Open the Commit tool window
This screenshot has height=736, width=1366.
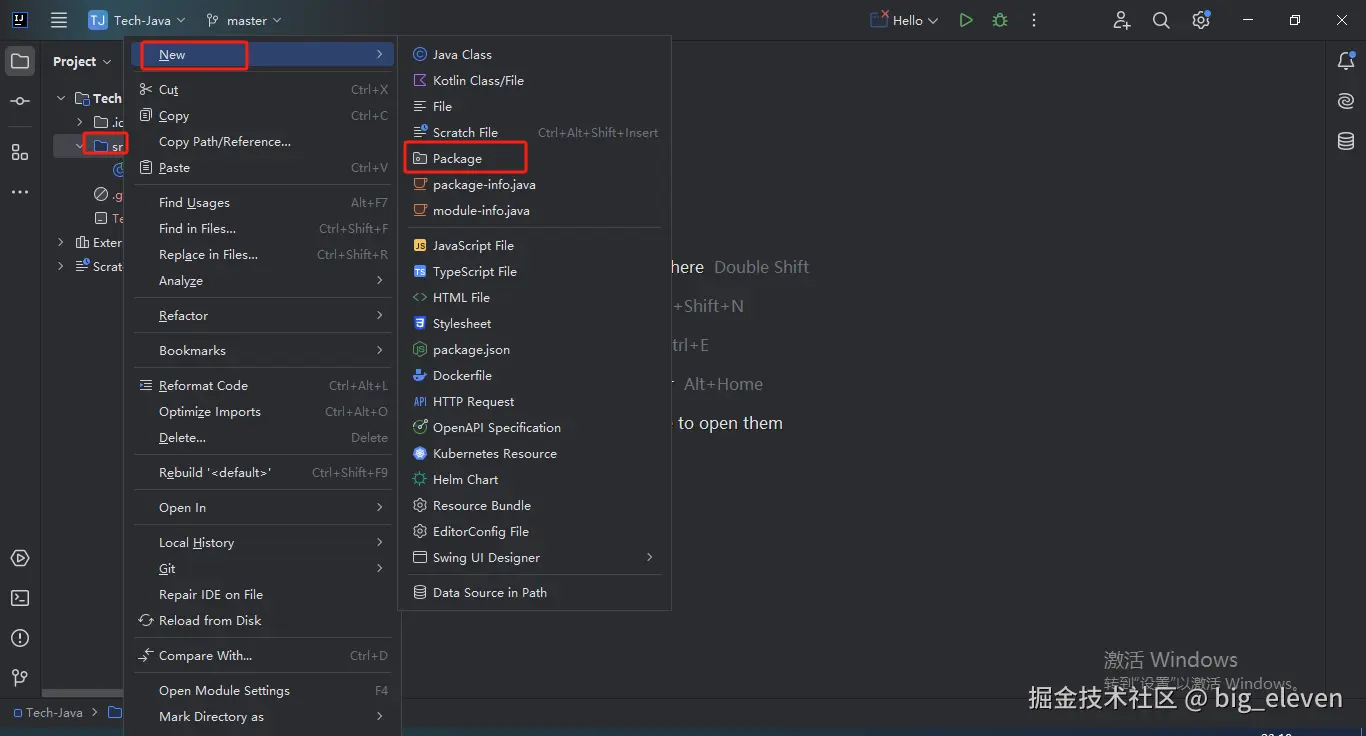tap(20, 101)
